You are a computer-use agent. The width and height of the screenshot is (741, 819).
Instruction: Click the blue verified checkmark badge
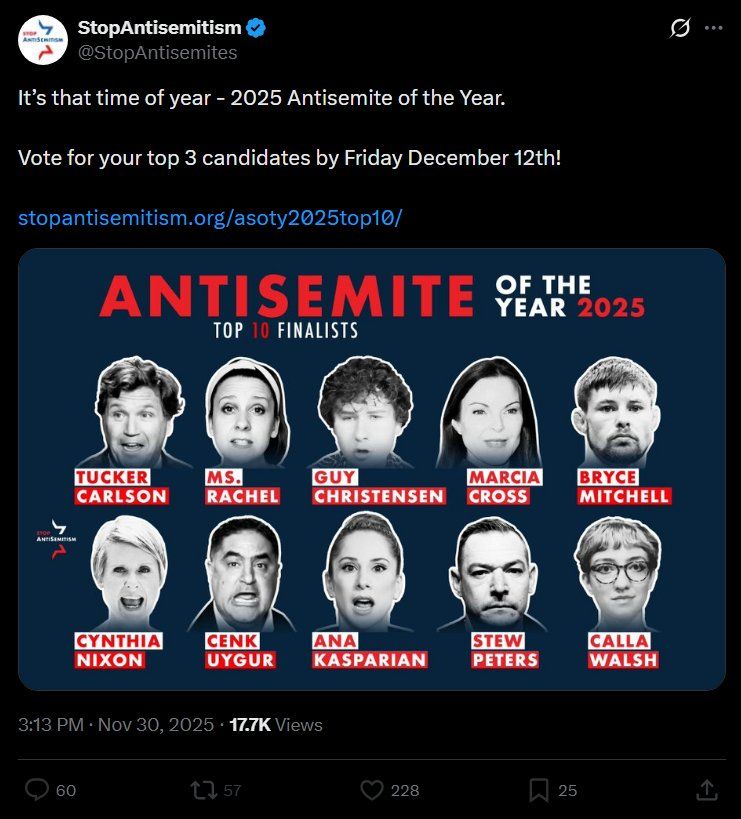click(x=257, y=27)
